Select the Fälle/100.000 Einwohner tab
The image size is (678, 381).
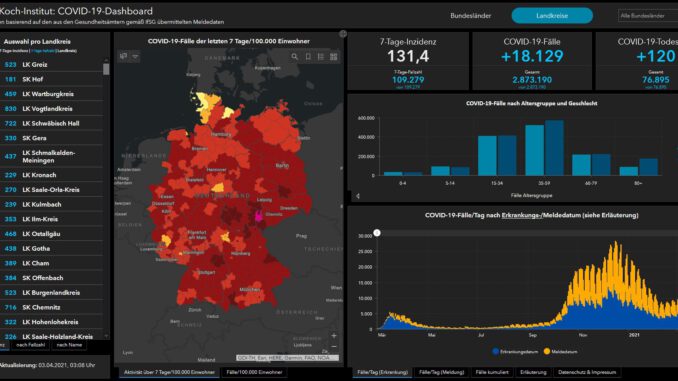coord(254,372)
